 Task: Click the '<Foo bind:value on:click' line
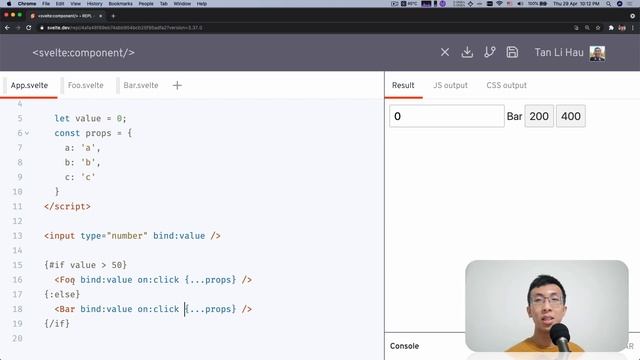pos(153,280)
